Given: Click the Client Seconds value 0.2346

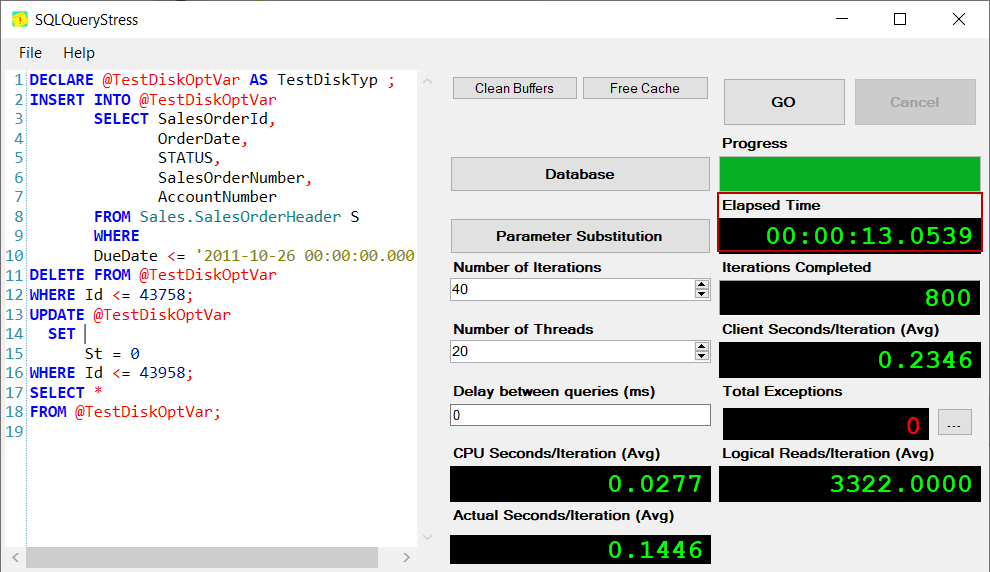Looking at the screenshot, I should pyautogui.click(x=925, y=360).
